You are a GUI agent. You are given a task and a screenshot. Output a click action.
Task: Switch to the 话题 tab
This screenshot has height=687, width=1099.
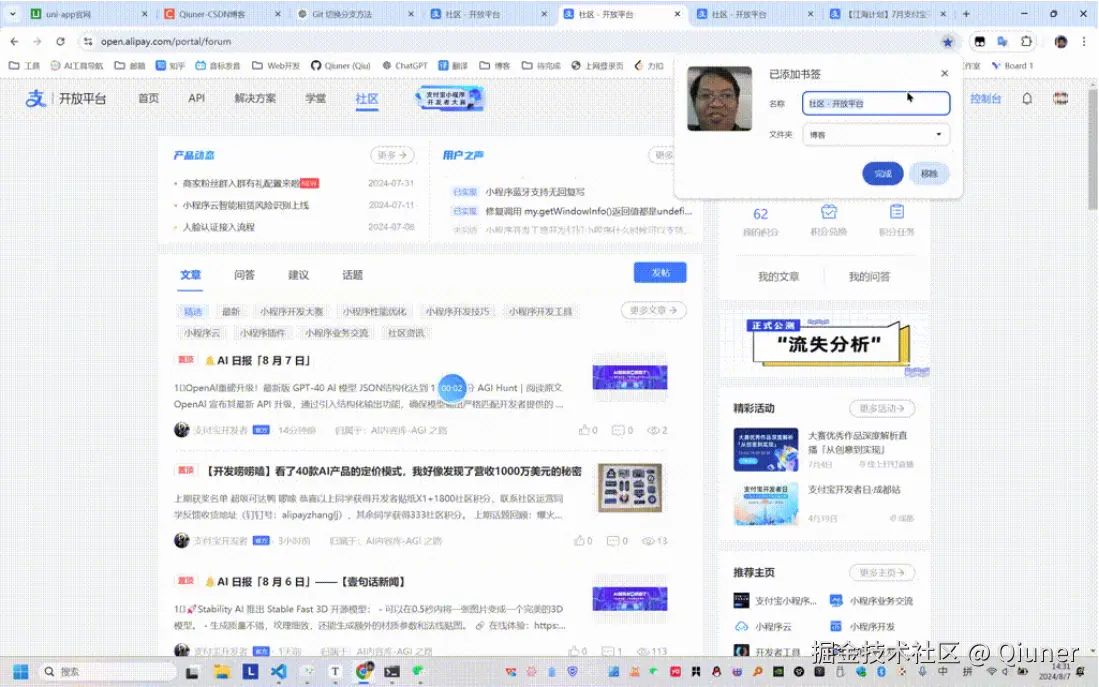pos(353,276)
